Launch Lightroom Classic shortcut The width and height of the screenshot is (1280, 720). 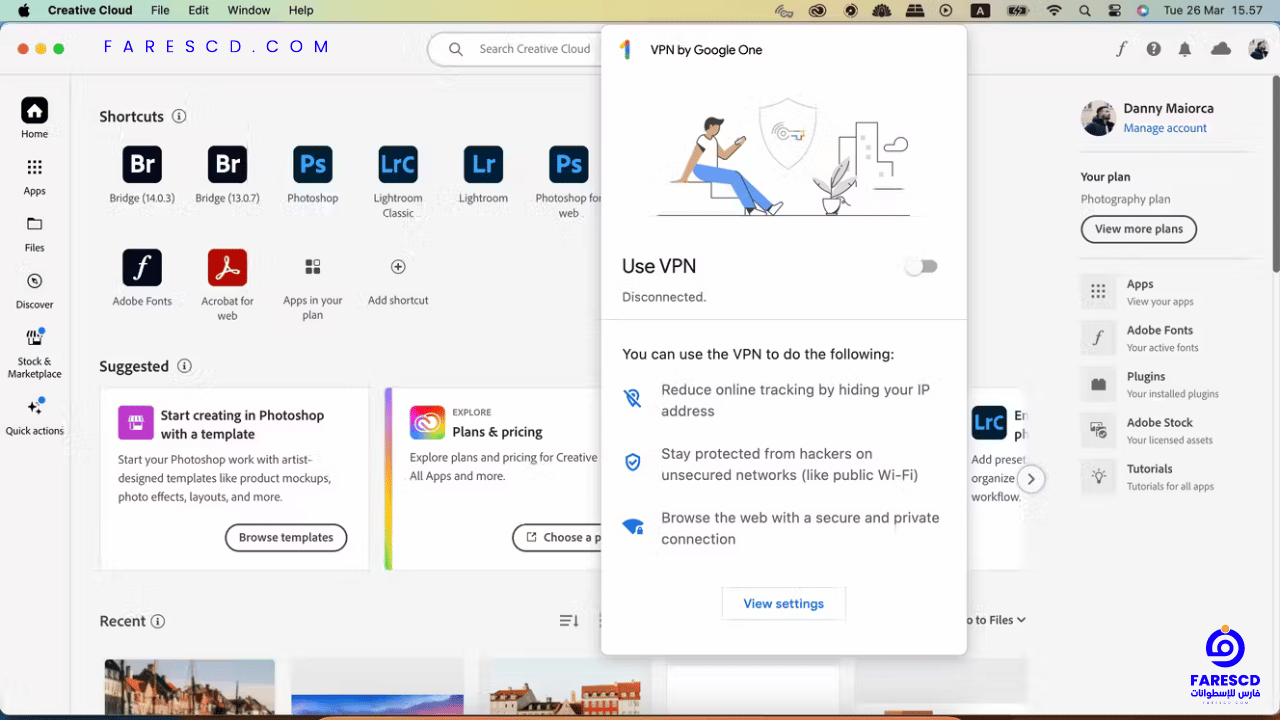coord(398,164)
